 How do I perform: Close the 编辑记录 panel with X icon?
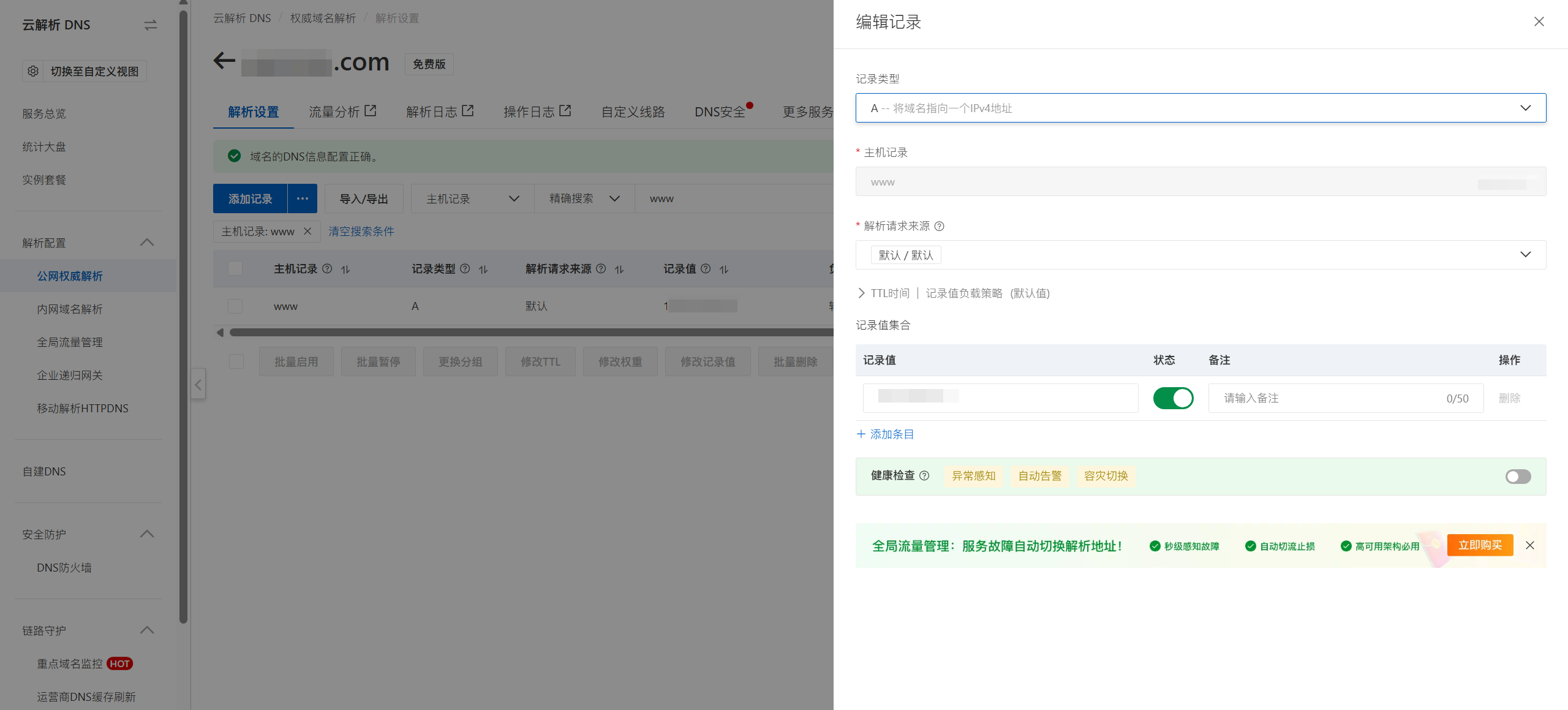1539,22
